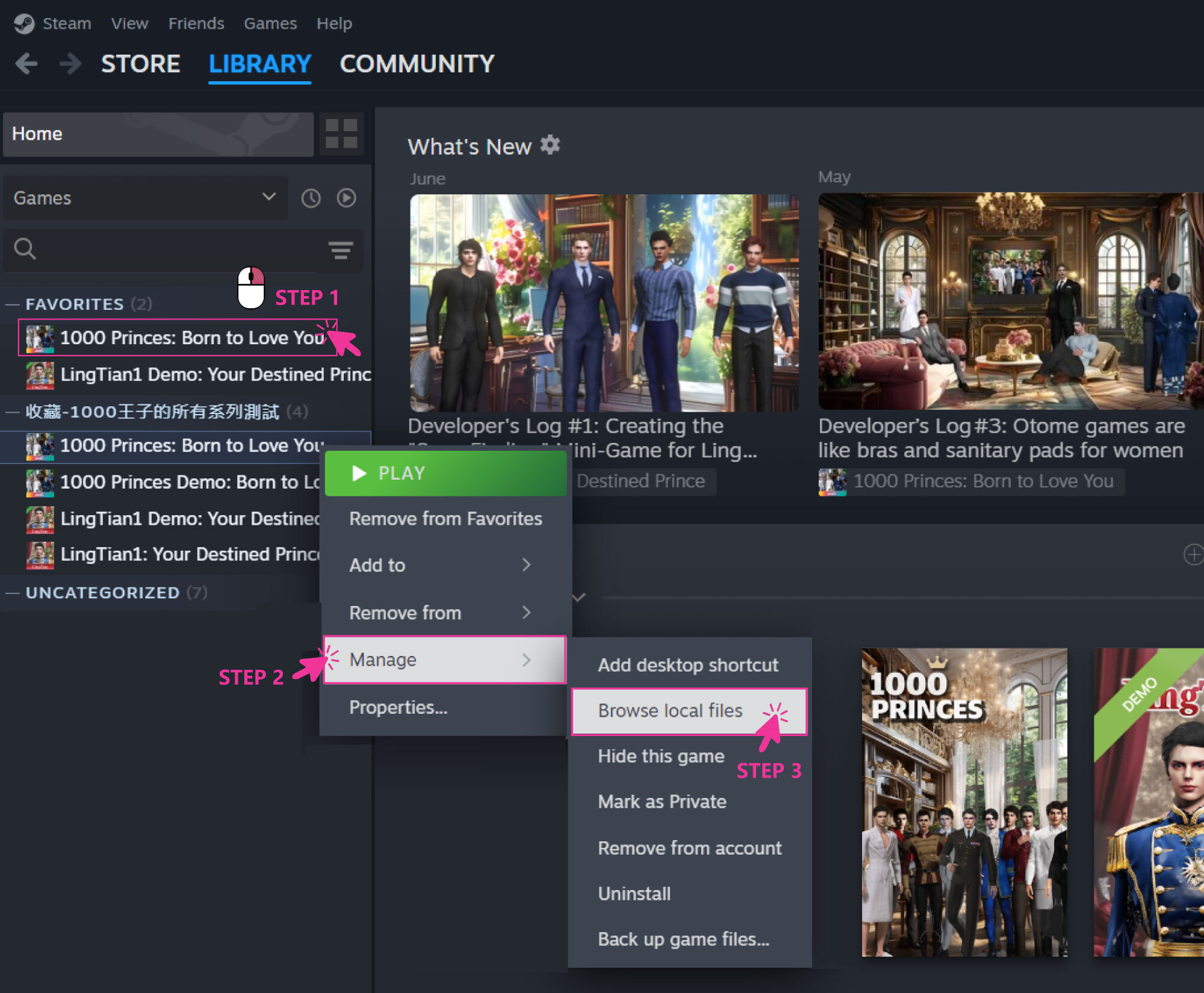Click the add shelf plus icon
The image size is (1204, 993).
pos(1193,554)
